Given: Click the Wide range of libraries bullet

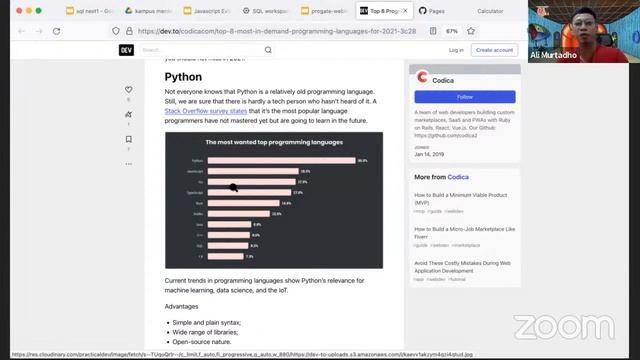Looking at the screenshot, I should tap(205, 332).
